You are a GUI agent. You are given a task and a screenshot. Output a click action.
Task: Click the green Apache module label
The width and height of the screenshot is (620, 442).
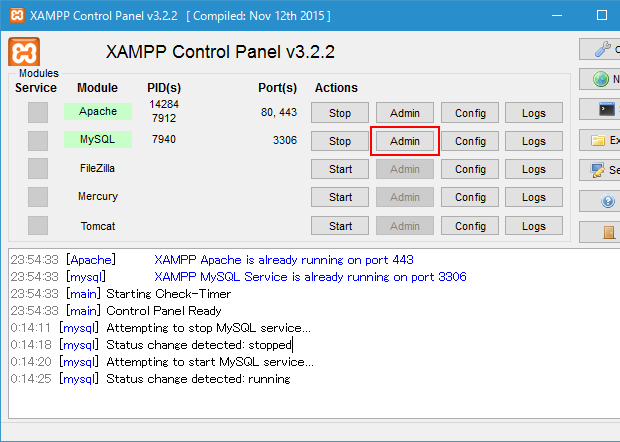(x=98, y=111)
